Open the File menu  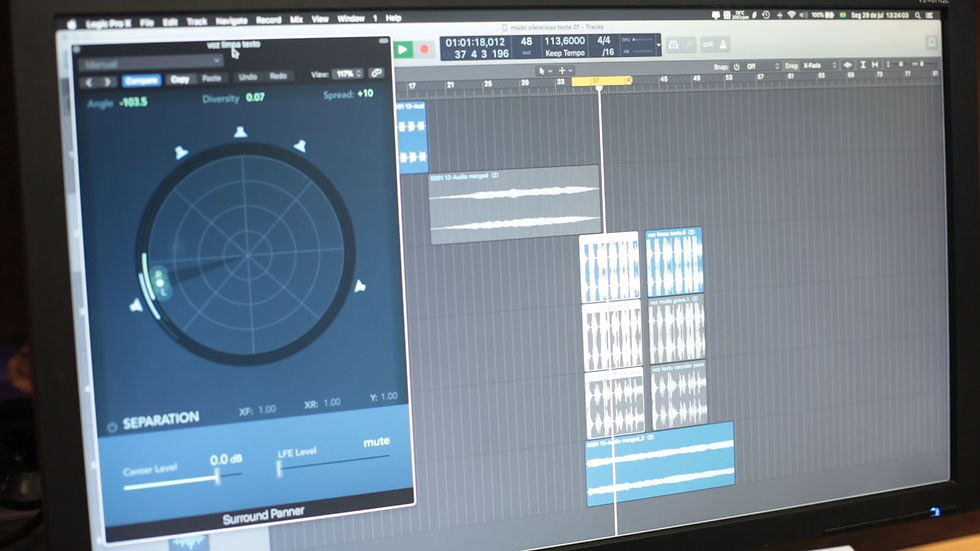coord(147,22)
